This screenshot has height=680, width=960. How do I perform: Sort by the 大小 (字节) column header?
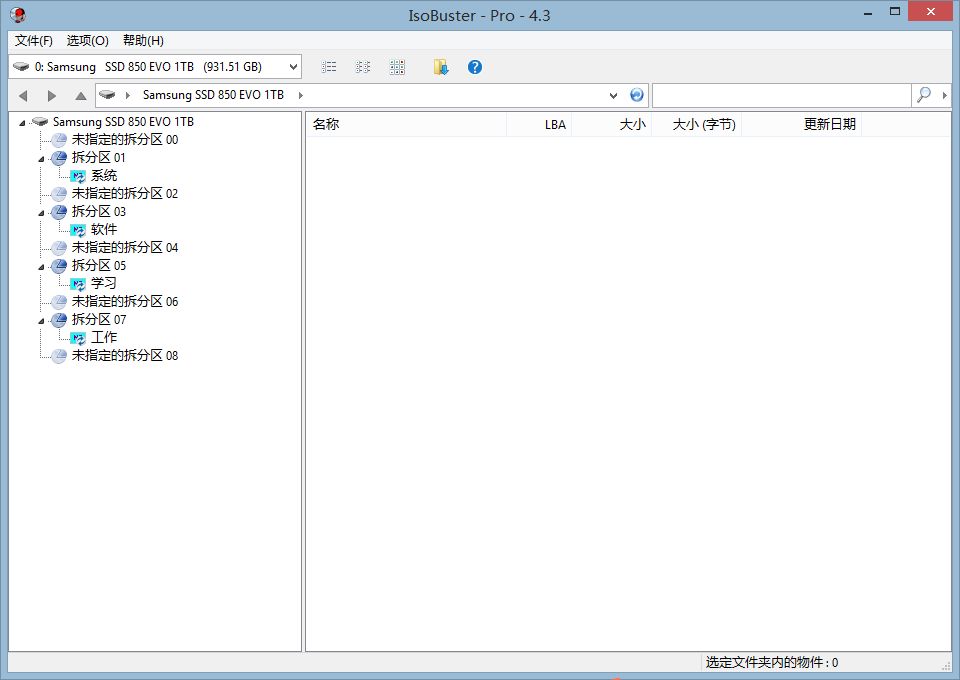pyautogui.click(x=696, y=124)
